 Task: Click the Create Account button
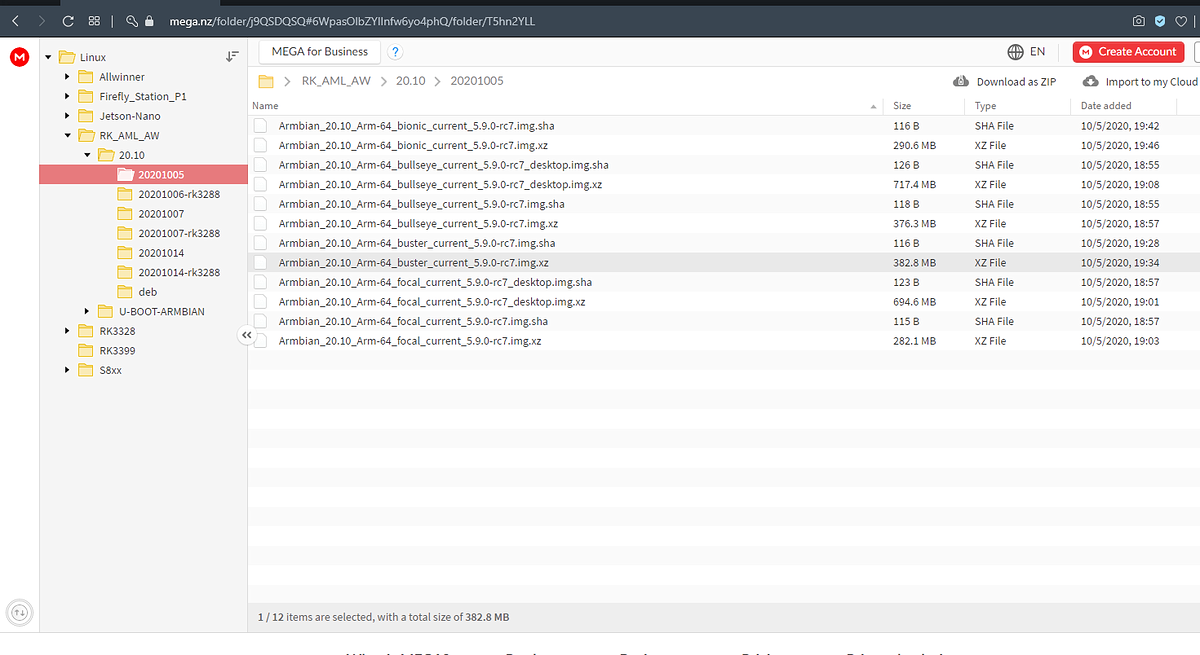point(1128,52)
